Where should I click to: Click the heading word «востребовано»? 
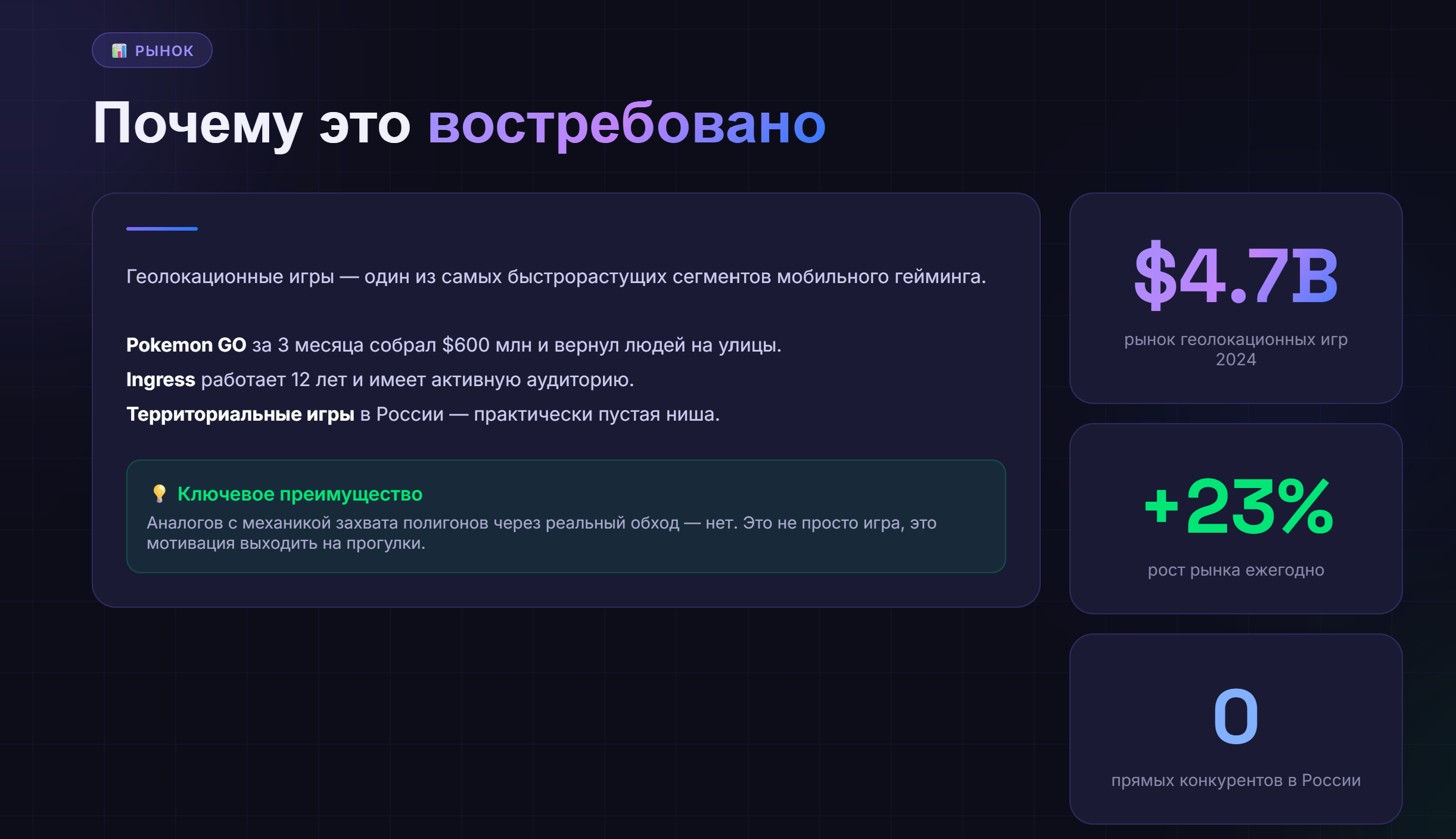626,124
